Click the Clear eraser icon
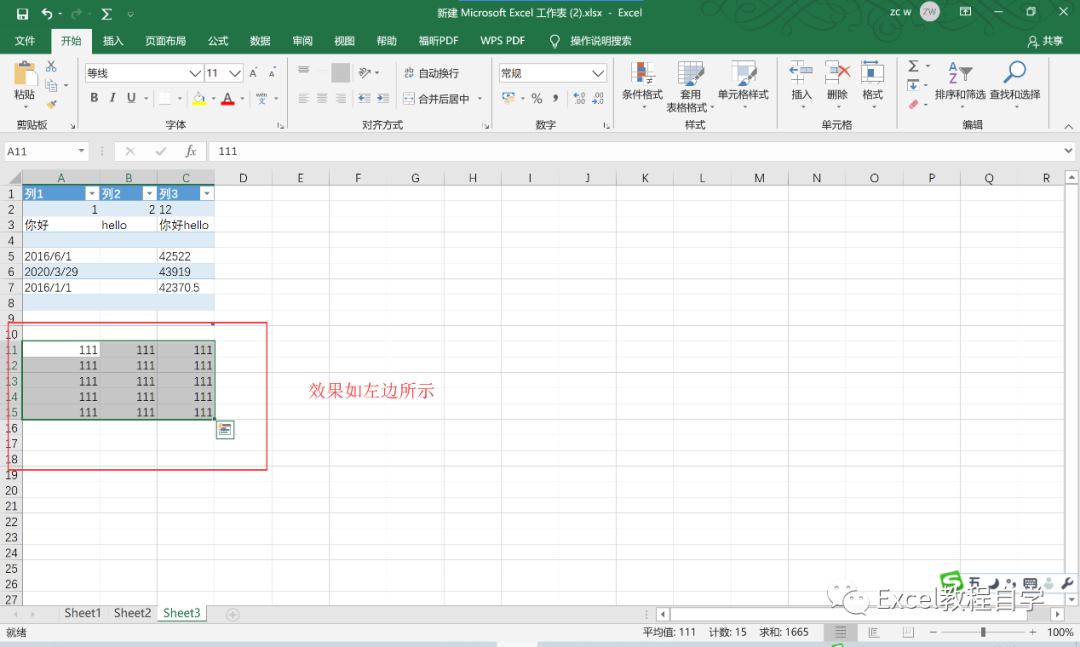Viewport: 1080px width, 647px height. pos(913,105)
